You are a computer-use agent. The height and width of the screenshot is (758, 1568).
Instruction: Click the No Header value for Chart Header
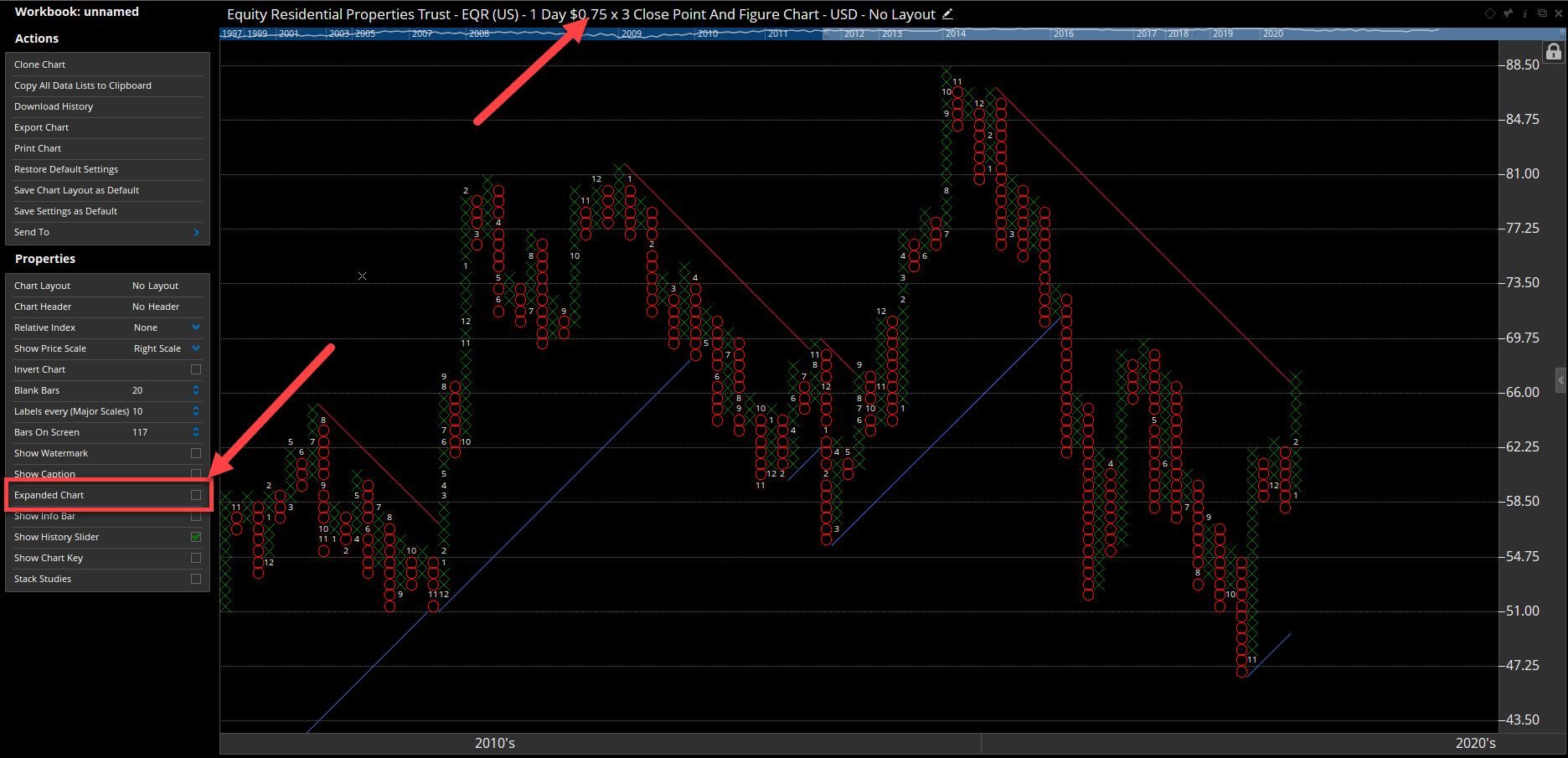pos(156,307)
